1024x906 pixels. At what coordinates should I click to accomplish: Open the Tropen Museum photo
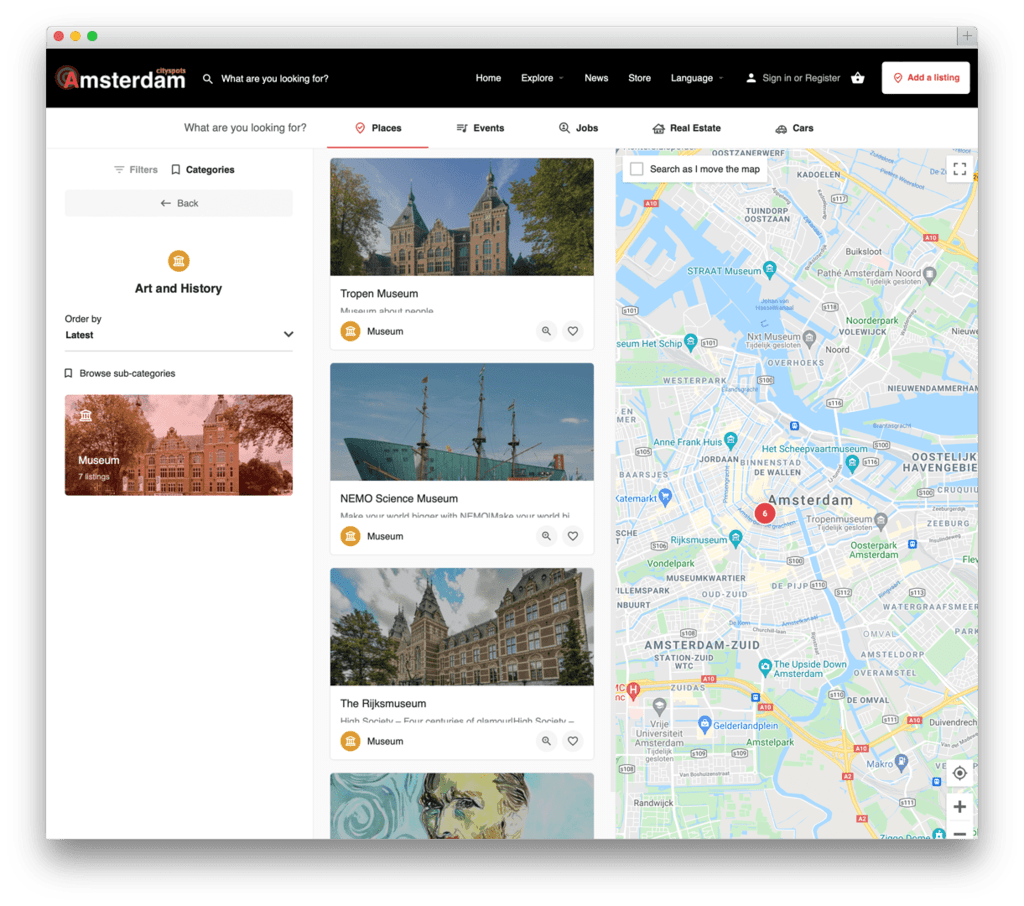tap(462, 217)
